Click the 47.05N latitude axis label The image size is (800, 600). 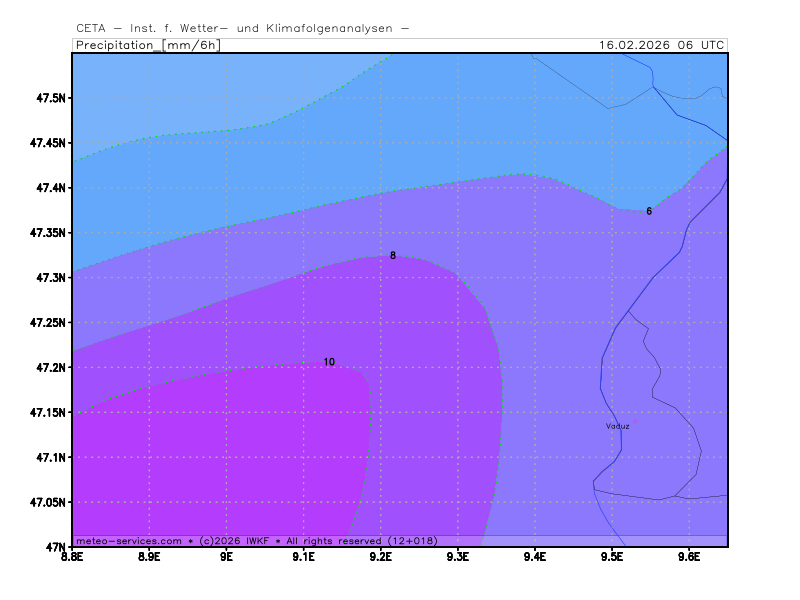(x=48, y=502)
